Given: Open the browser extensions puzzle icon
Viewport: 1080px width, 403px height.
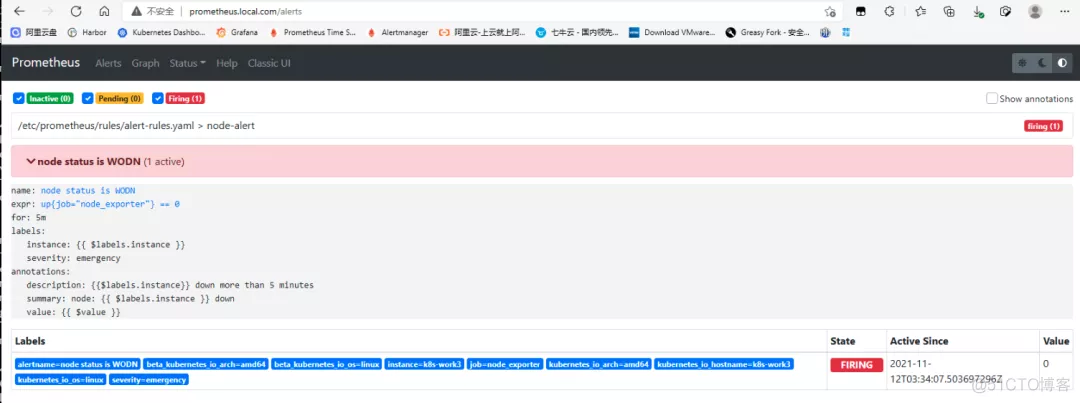Looking at the screenshot, I should (x=889, y=11).
